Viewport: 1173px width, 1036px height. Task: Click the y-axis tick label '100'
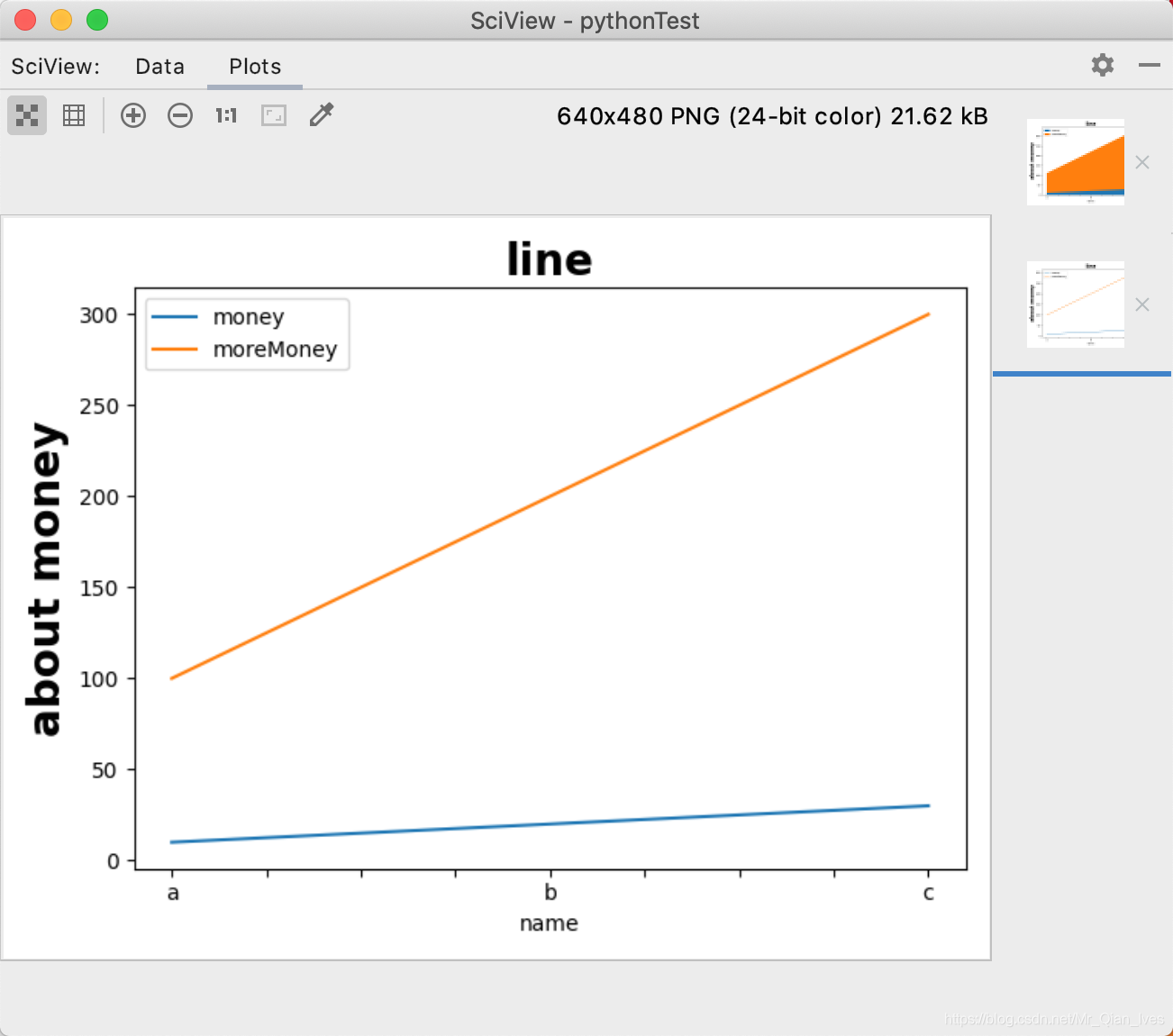(x=98, y=679)
